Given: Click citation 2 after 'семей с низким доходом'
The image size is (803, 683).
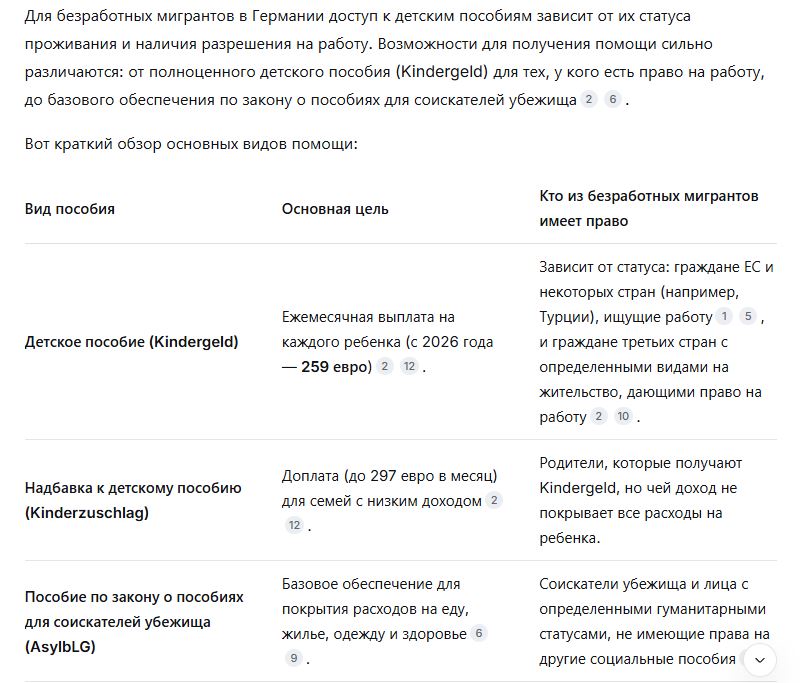Looking at the screenshot, I should pyautogui.click(x=494, y=500).
